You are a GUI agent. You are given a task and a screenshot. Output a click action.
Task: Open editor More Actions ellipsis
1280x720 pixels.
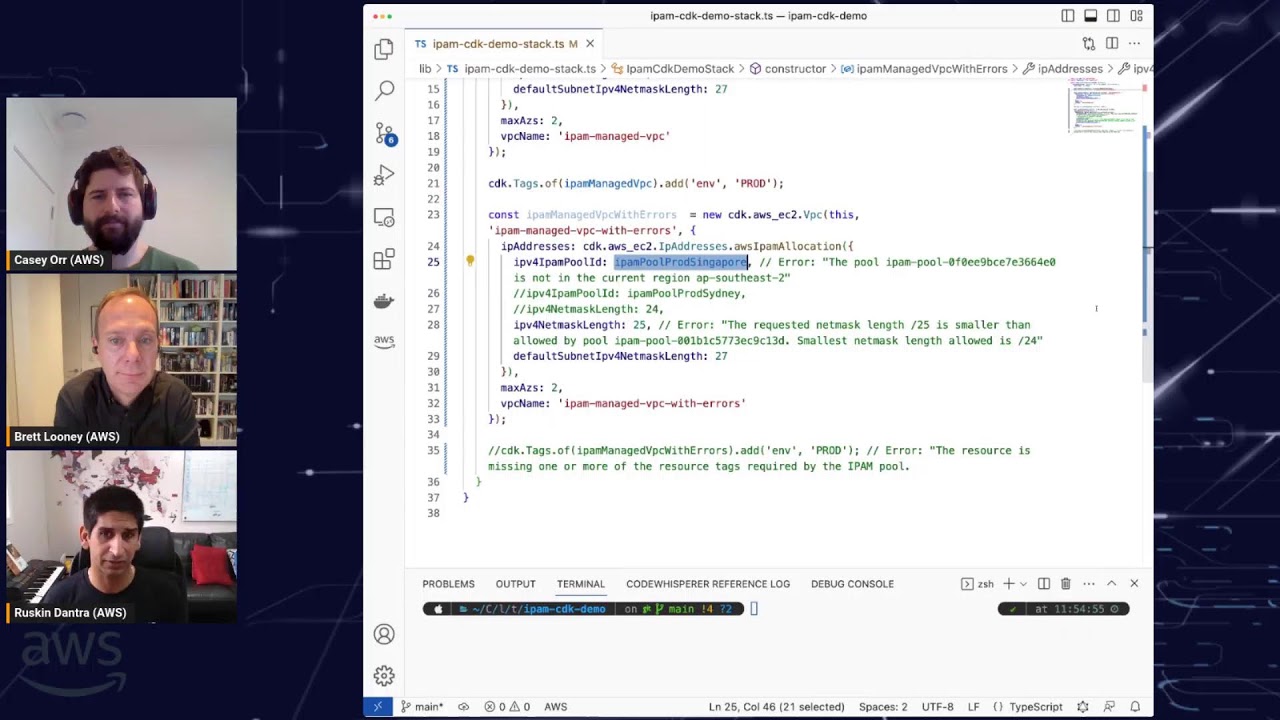point(1134,44)
